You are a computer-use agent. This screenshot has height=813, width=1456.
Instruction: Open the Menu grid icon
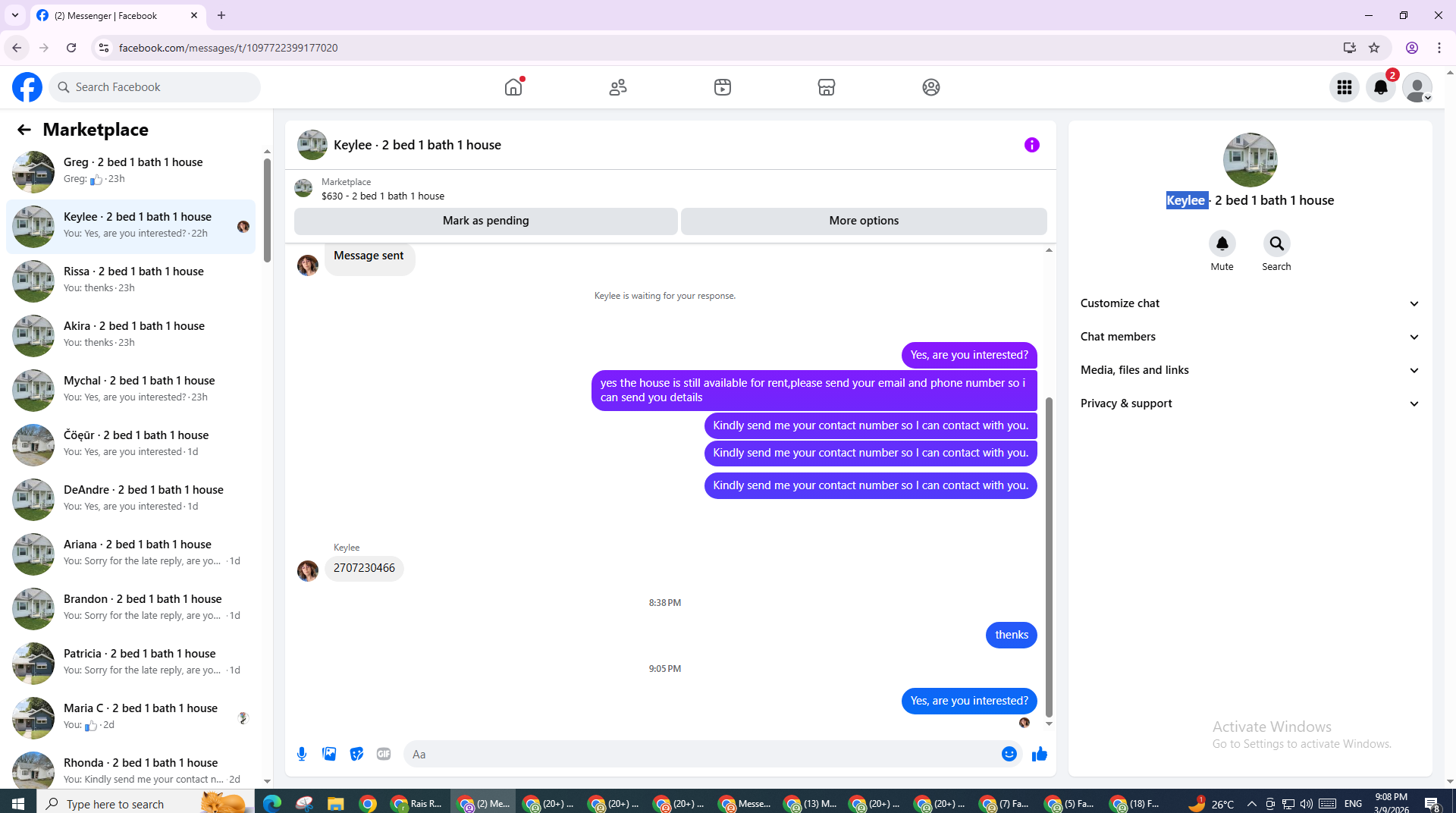tap(1345, 87)
